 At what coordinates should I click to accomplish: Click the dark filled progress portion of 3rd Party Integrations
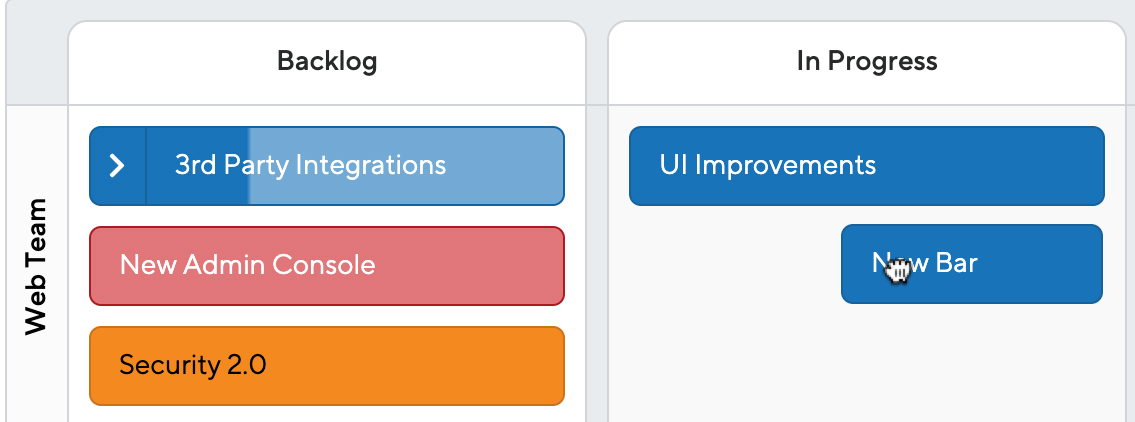pyautogui.click(x=198, y=166)
